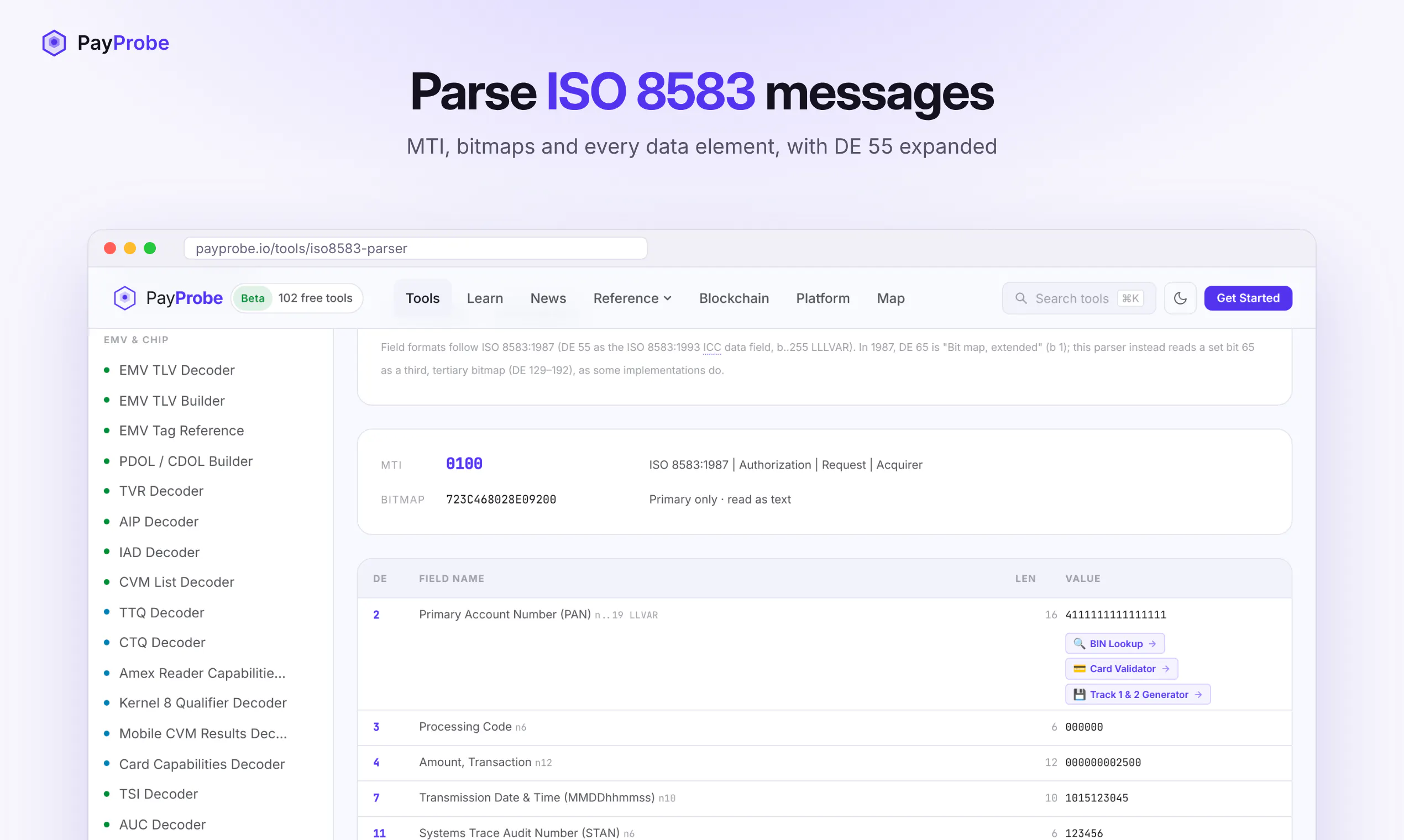Screen dimensions: 1404x840
Task: Open EMV TLV Builder in sidebar
Action: coord(171,401)
